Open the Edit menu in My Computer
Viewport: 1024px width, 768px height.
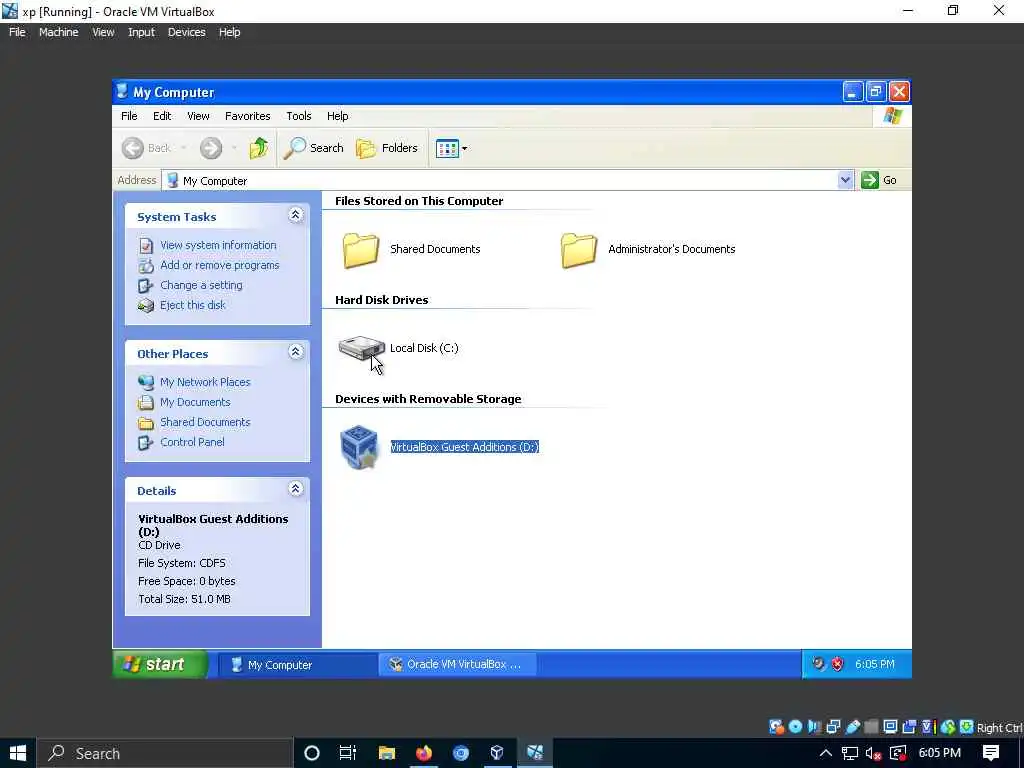(x=162, y=116)
